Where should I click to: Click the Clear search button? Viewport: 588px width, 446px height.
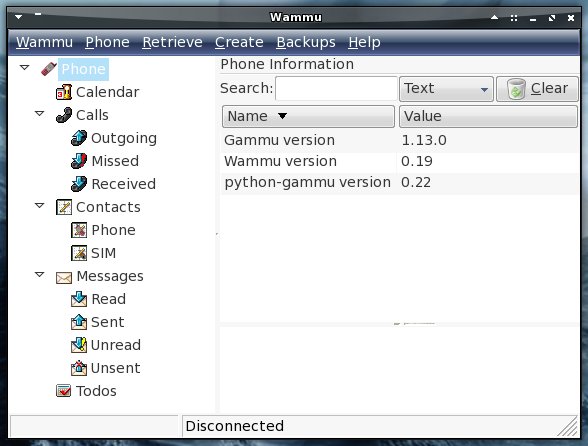tap(537, 89)
